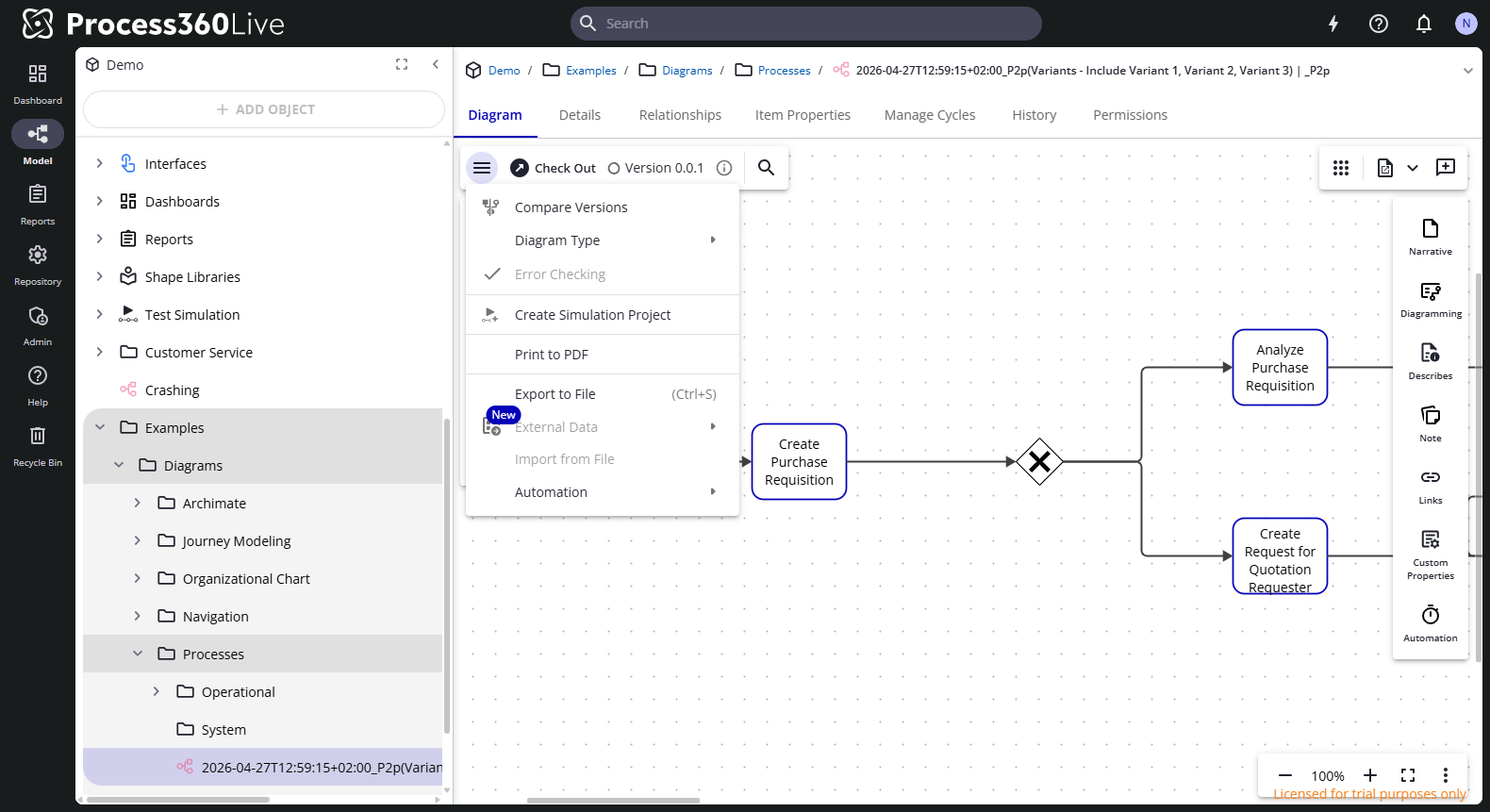Go to Demo breadcrumb link
The image size is (1490, 812).
pyautogui.click(x=504, y=71)
